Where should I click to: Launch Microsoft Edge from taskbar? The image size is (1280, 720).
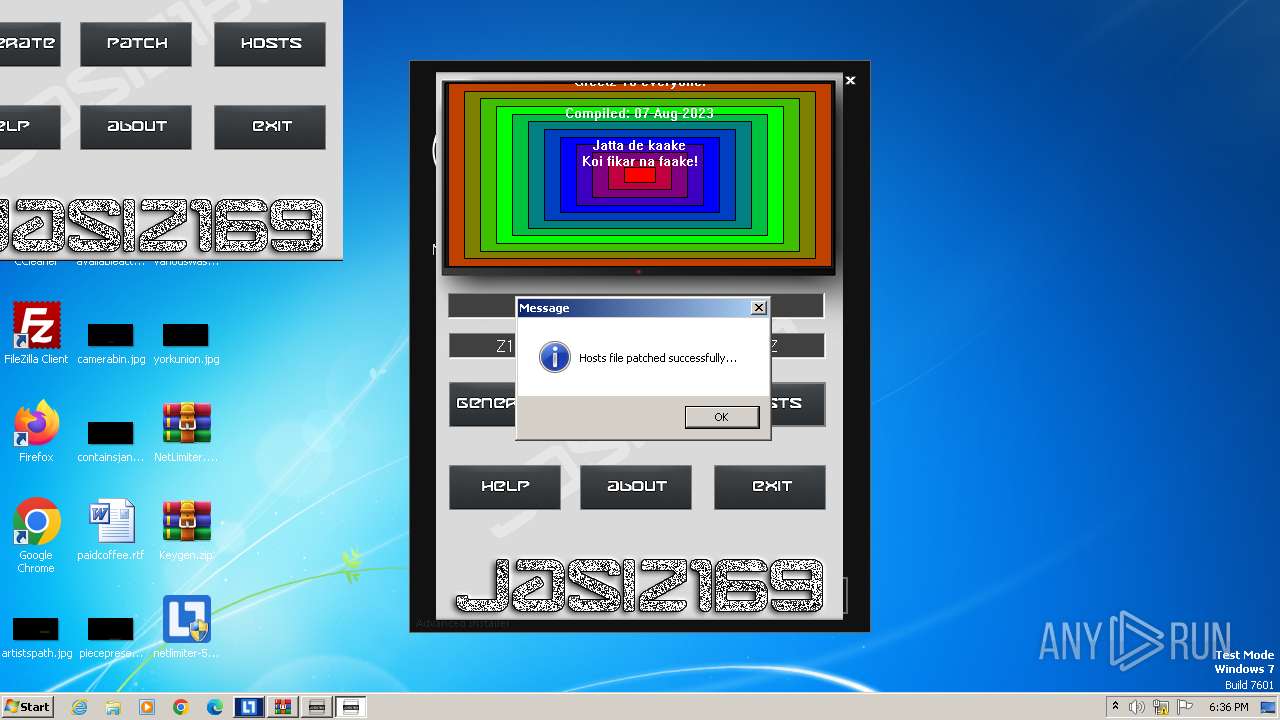pyautogui.click(x=215, y=707)
